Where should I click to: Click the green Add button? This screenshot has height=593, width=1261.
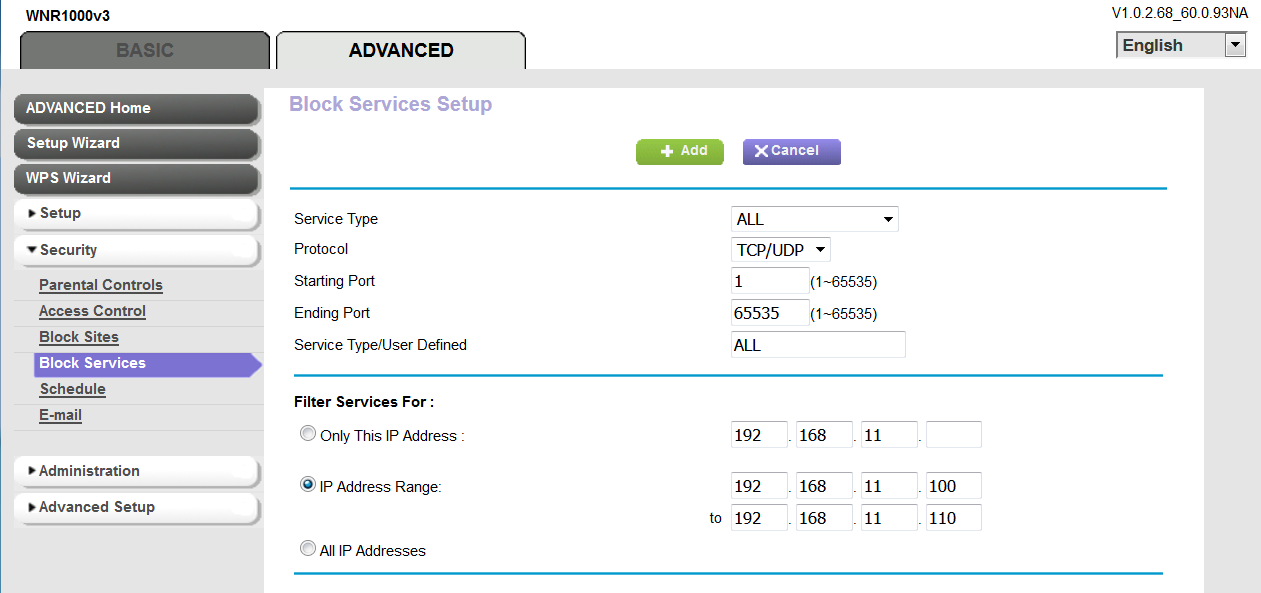[680, 151]
